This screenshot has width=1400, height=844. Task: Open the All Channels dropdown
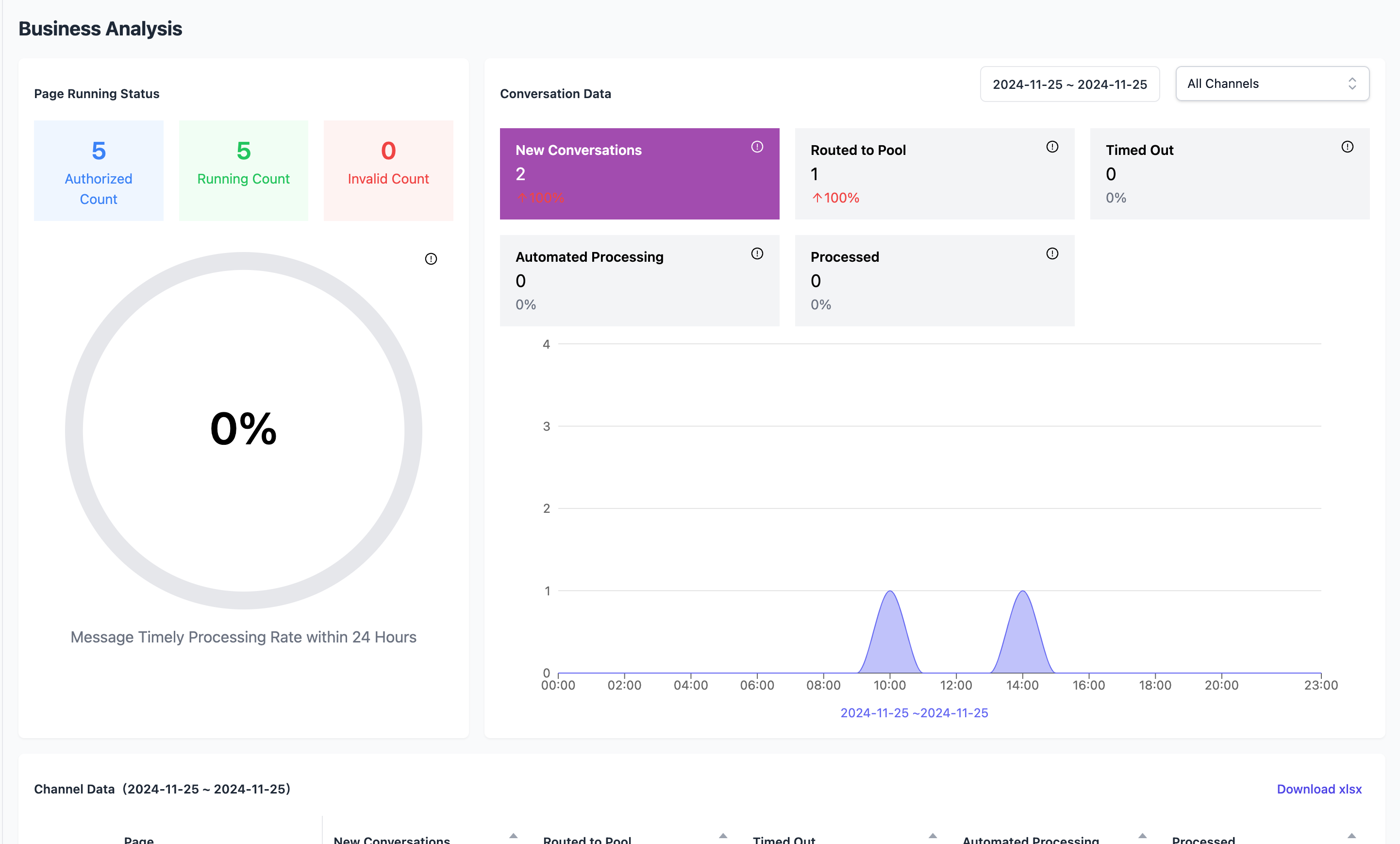[x=1271, y=84]
